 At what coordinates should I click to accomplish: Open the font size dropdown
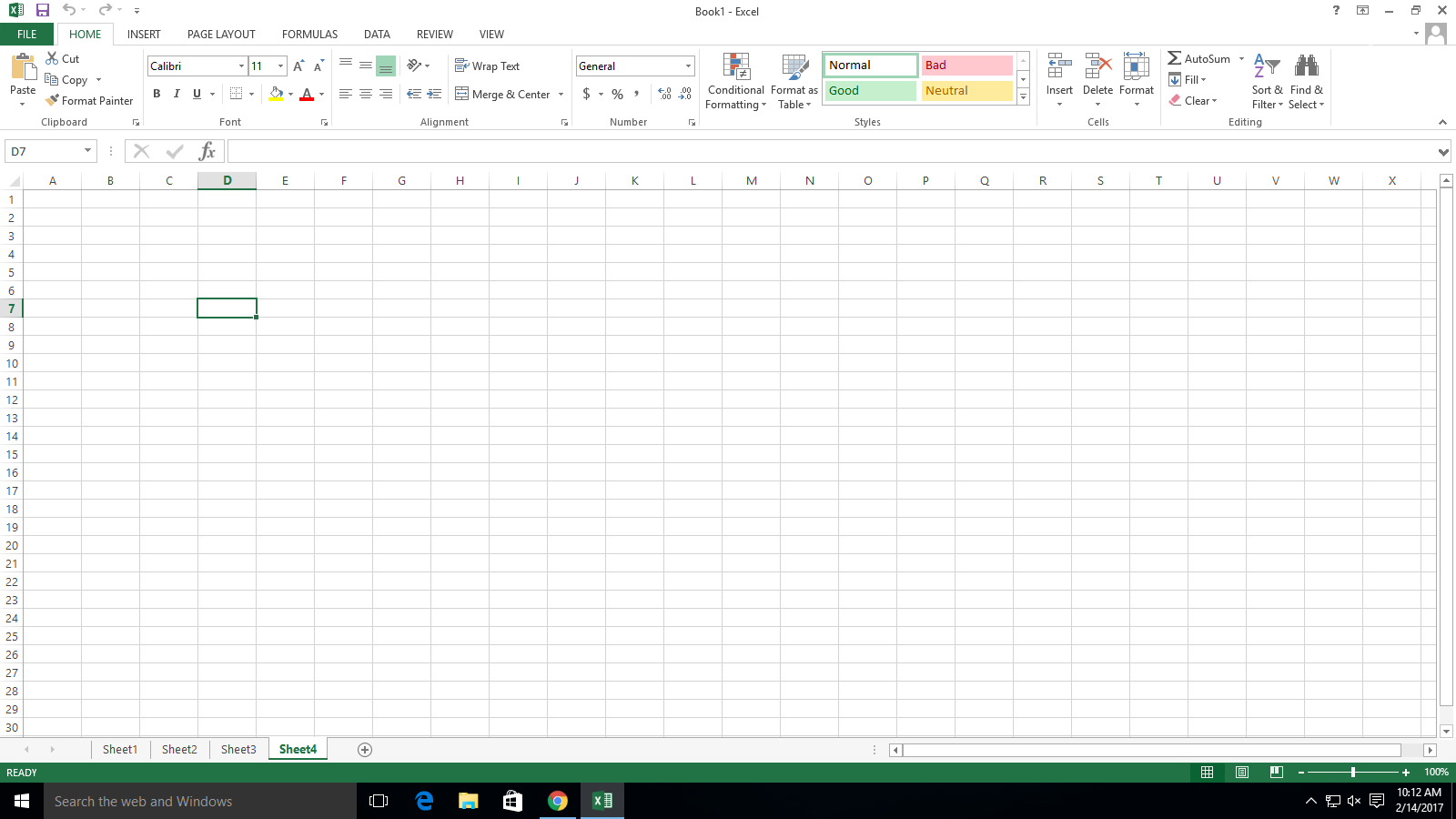pos(280,66)
